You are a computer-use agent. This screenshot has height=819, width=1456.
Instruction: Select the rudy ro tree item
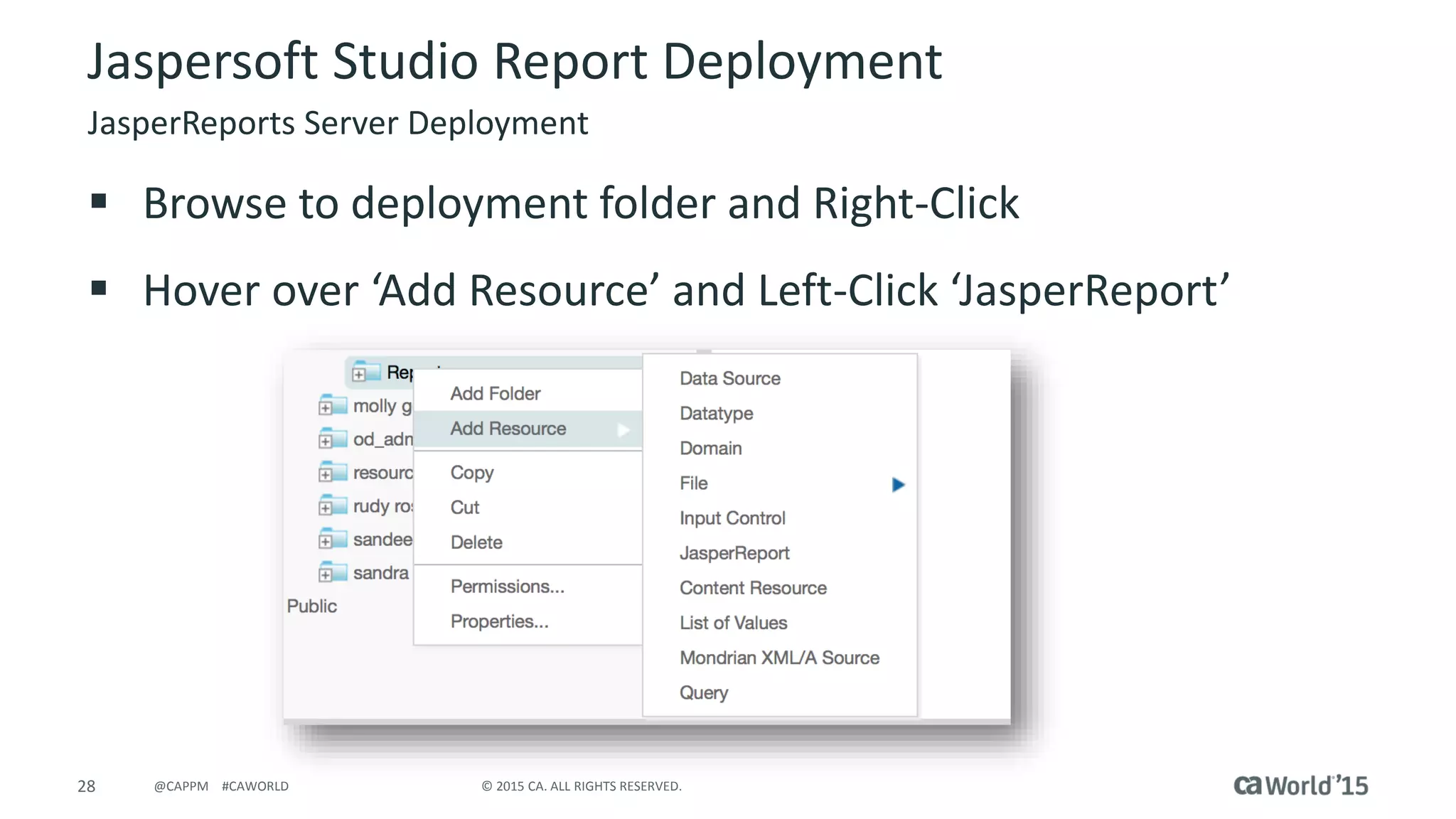(382, 506)
